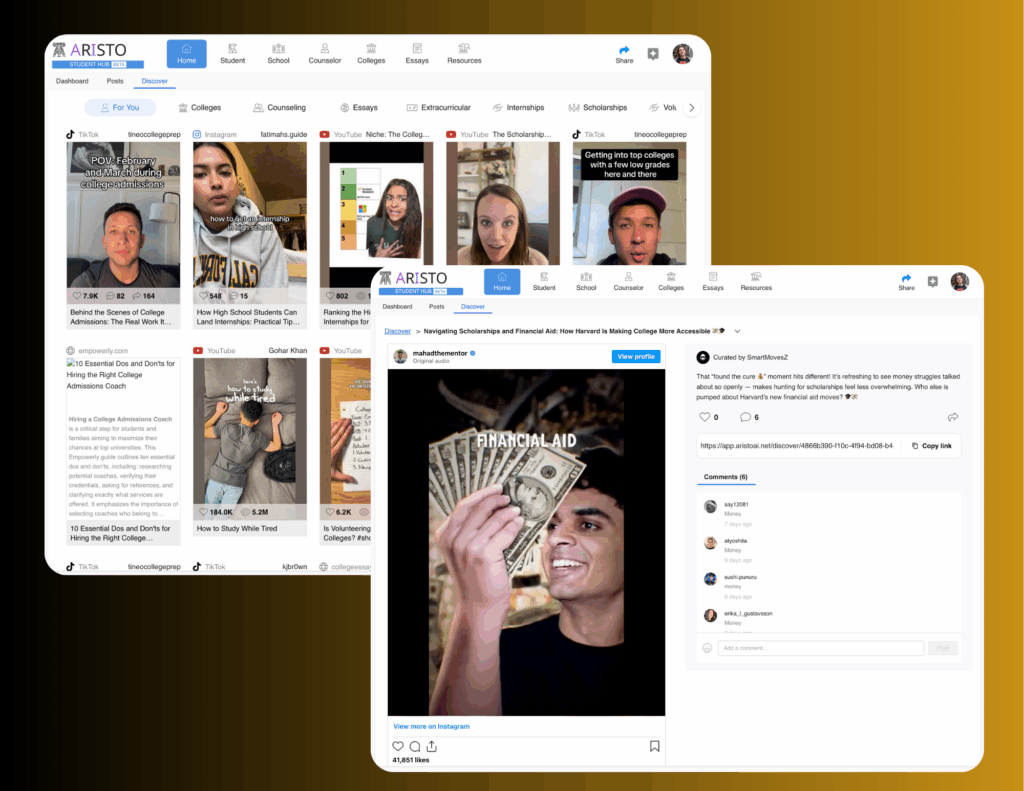Click the Aristo logo in the Discover feed window
The height and width of the screenshot is (791, 1024).
[98, 54]
